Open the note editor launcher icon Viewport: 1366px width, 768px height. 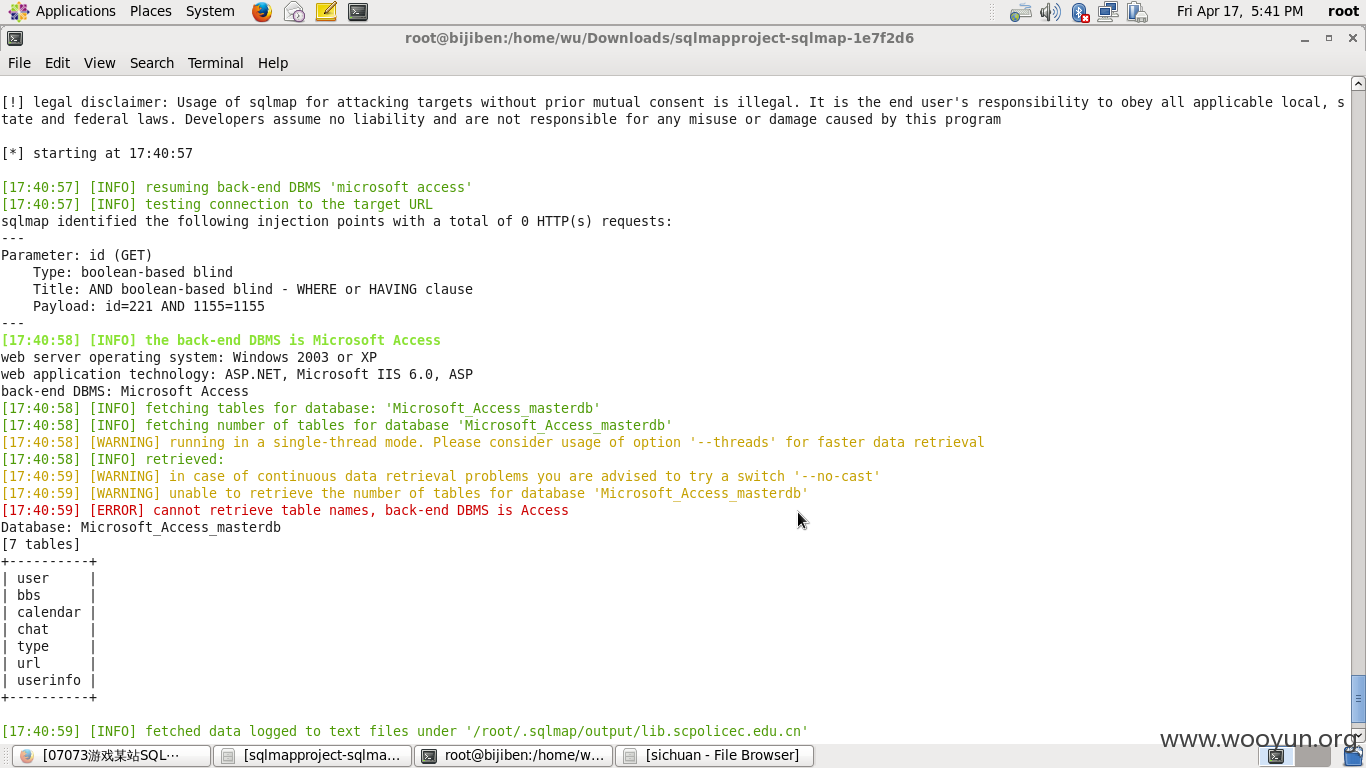(x=326, y=12)
